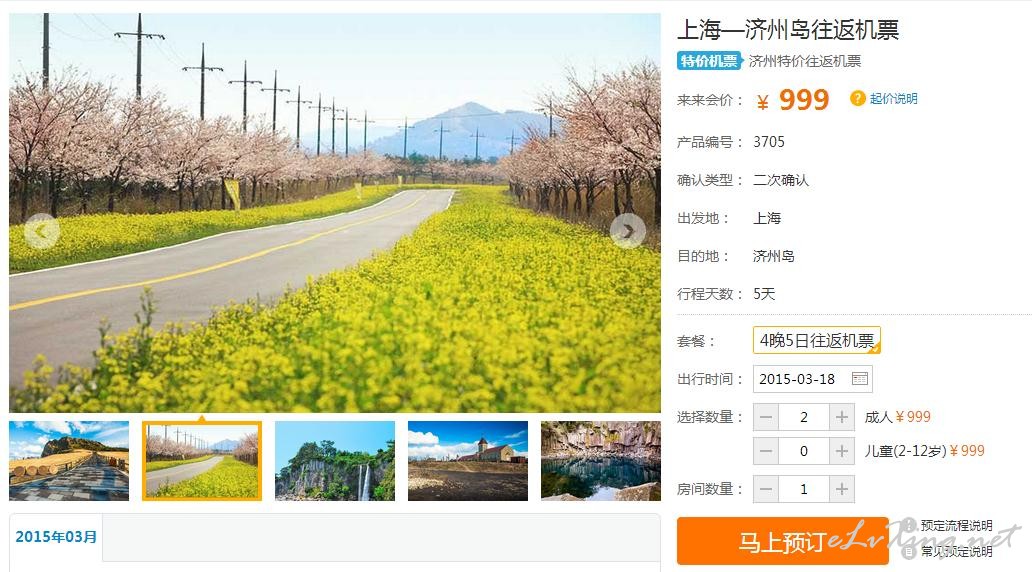Image resolution: width=1032 pixels, height=572 pixels.
Task: Decrease adult quantity with minus button
Action: (x=765, y=417)
